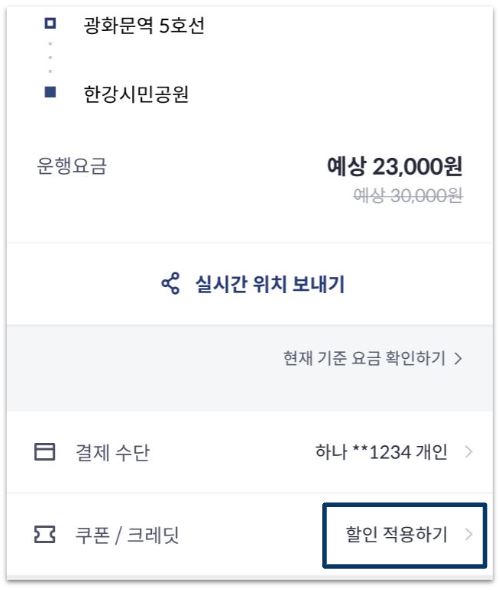Expand the chevron after 현재 기준 요금 확인하기
This screenshot has height=590, width=501.
[x=458, y=359]
